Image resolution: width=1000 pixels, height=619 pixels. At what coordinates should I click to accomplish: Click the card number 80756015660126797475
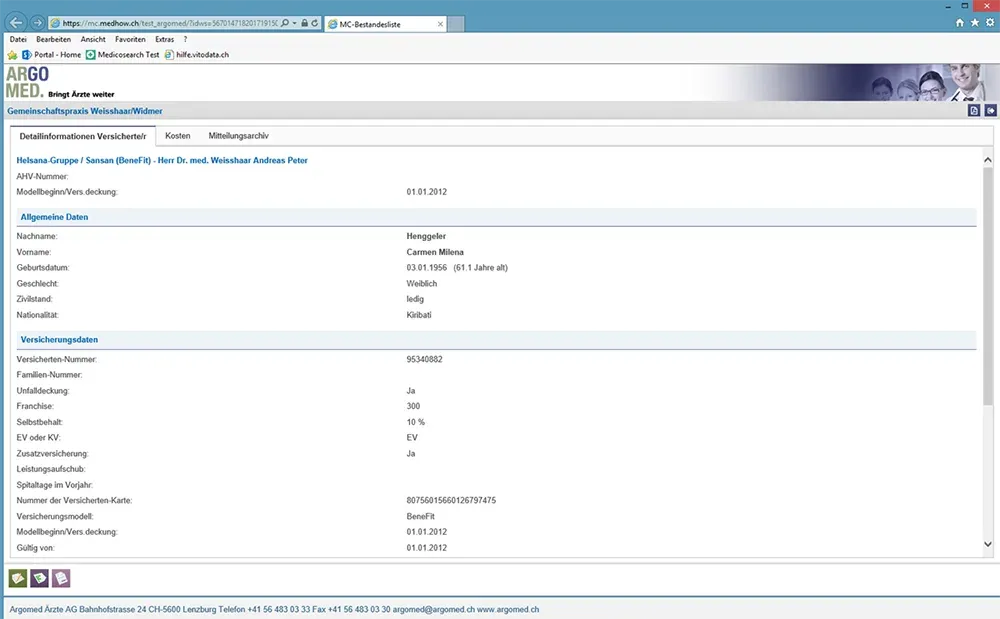click(451, 500)
